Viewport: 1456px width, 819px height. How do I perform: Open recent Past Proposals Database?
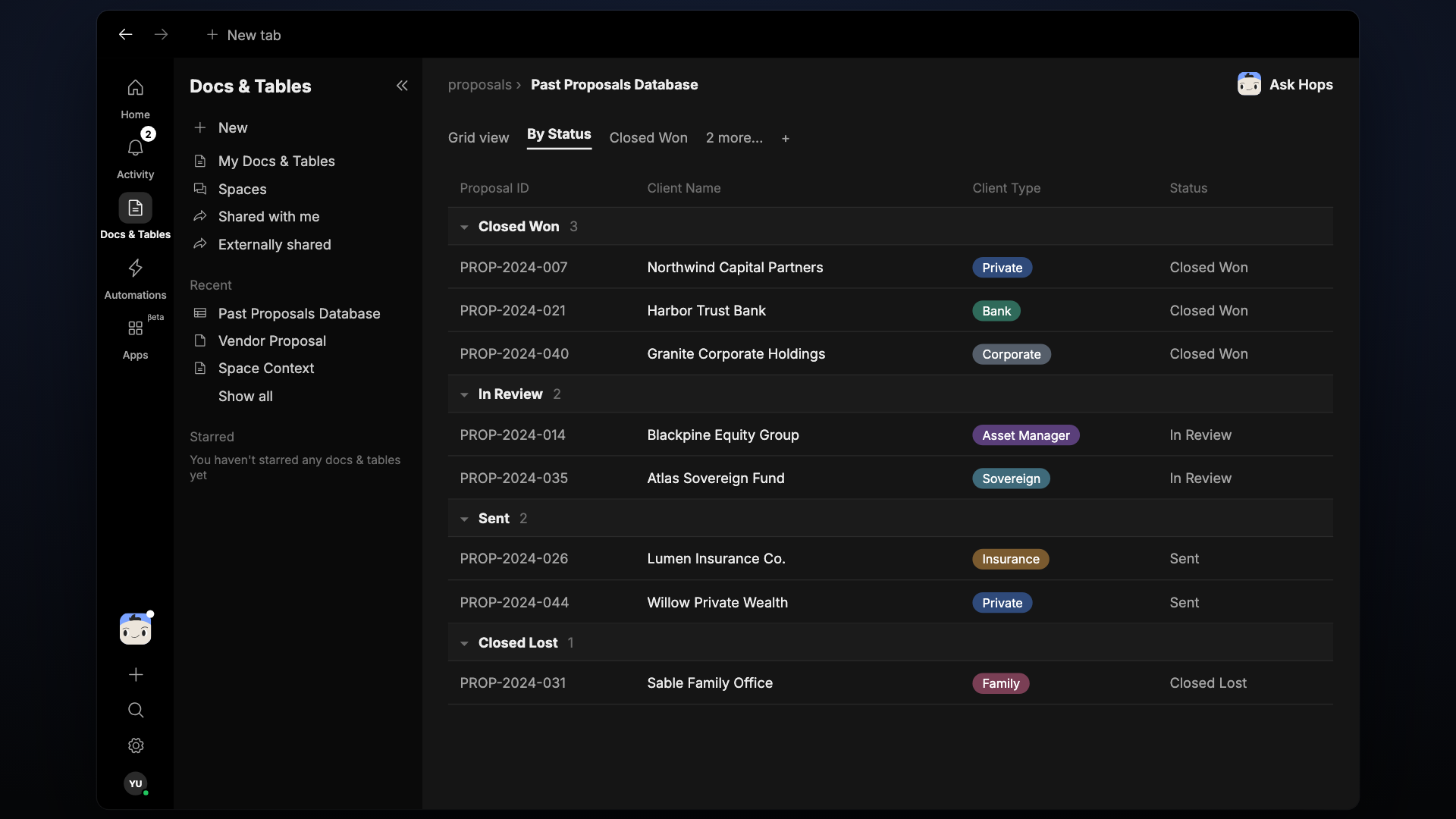tap(299, 313)
